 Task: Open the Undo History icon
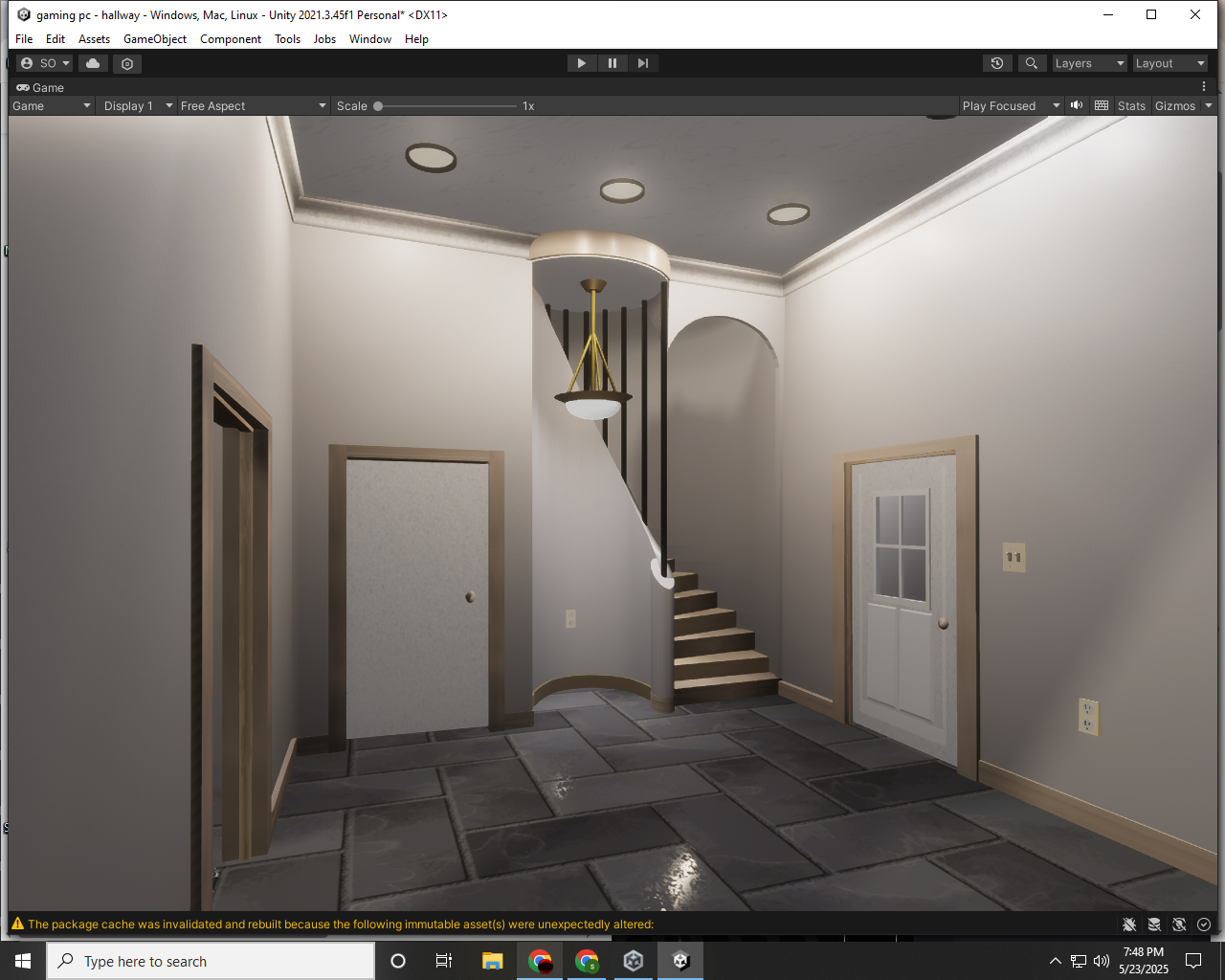coord(997,63)
